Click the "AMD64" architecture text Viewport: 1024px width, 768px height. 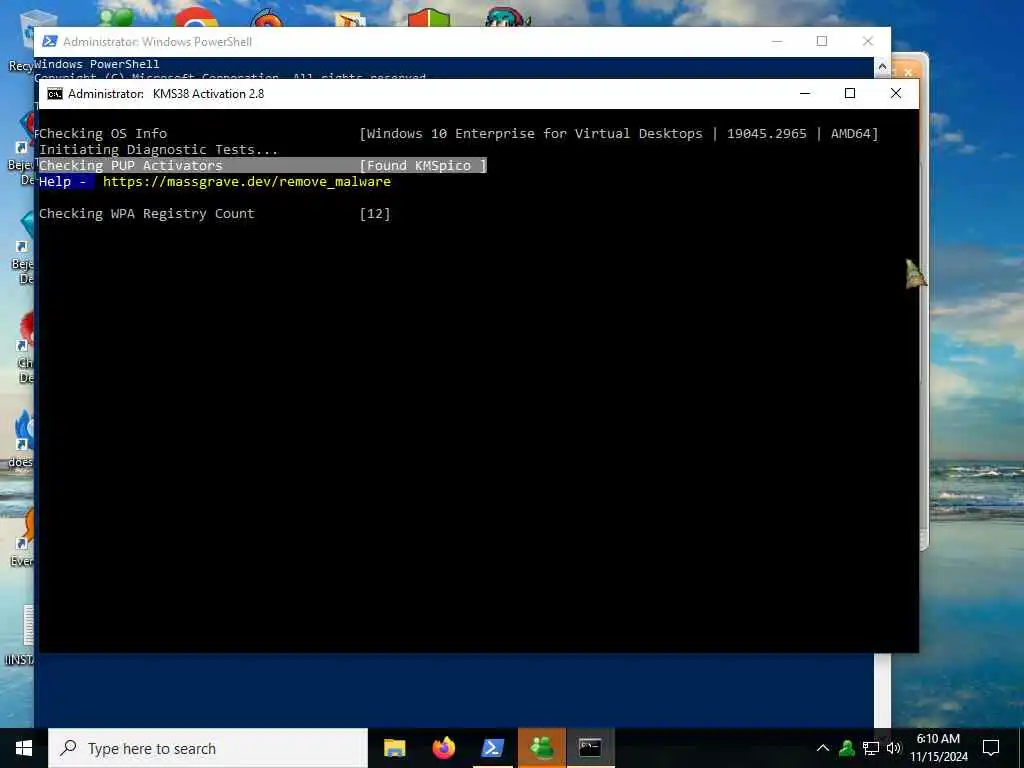pos(851,134)
